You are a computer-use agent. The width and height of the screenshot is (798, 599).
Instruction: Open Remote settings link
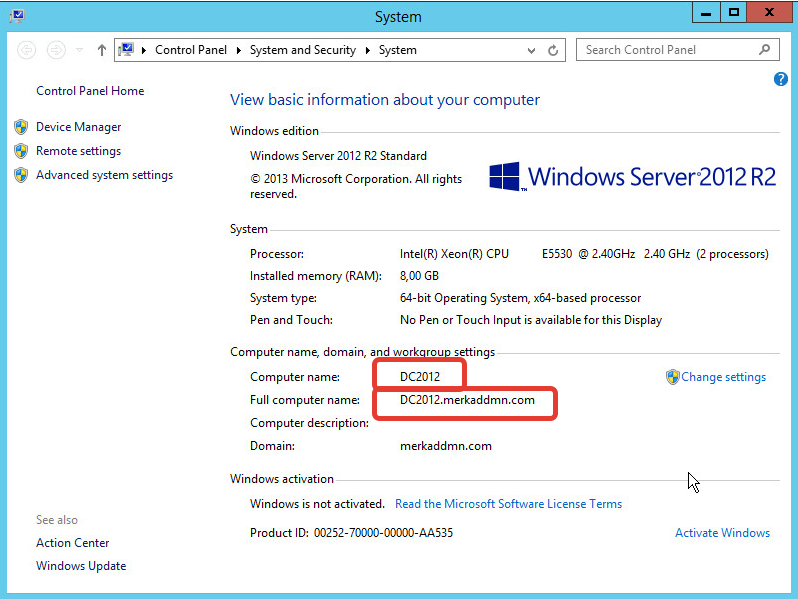(78, 151)
